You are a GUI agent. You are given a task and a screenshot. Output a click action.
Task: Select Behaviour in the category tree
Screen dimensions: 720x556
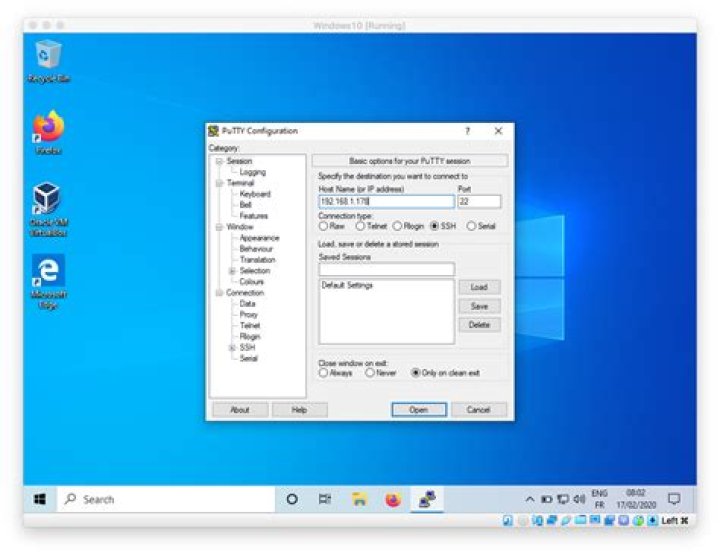click(x=256, y=249)
